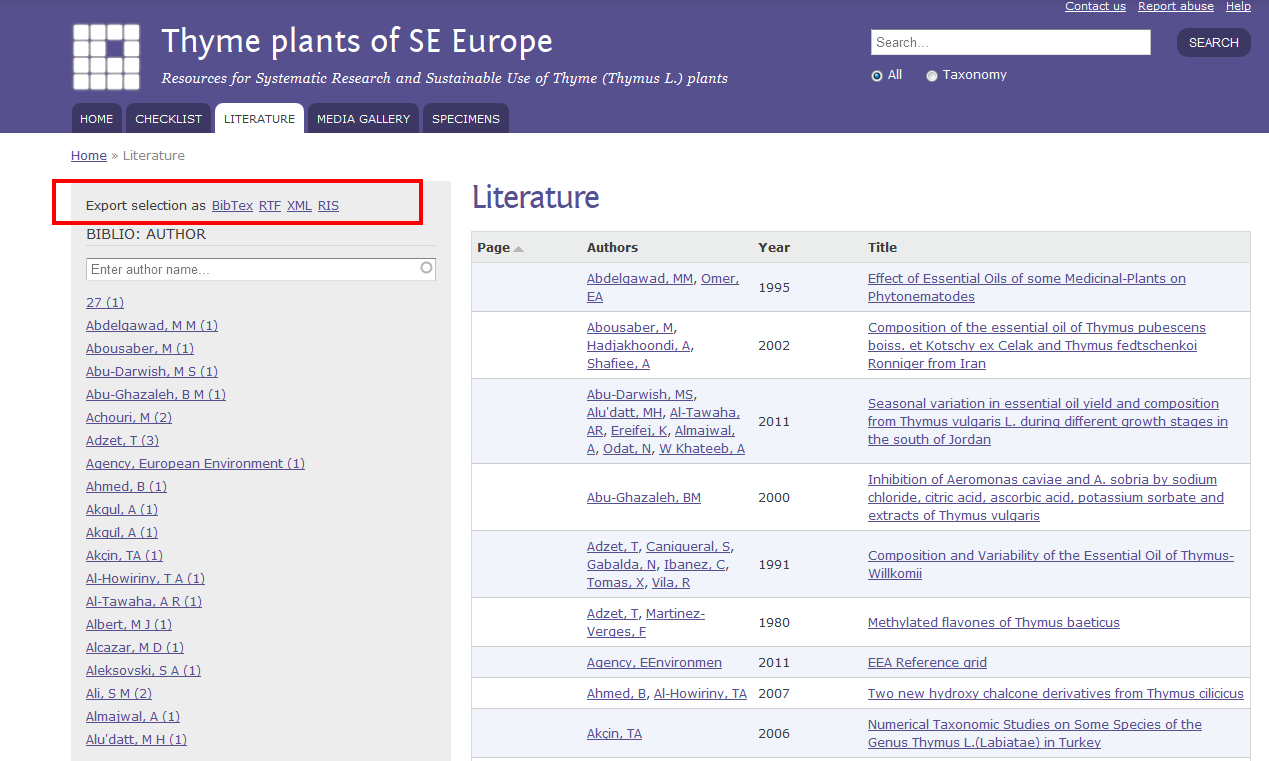Focus the site search input field

[1011, 42]
